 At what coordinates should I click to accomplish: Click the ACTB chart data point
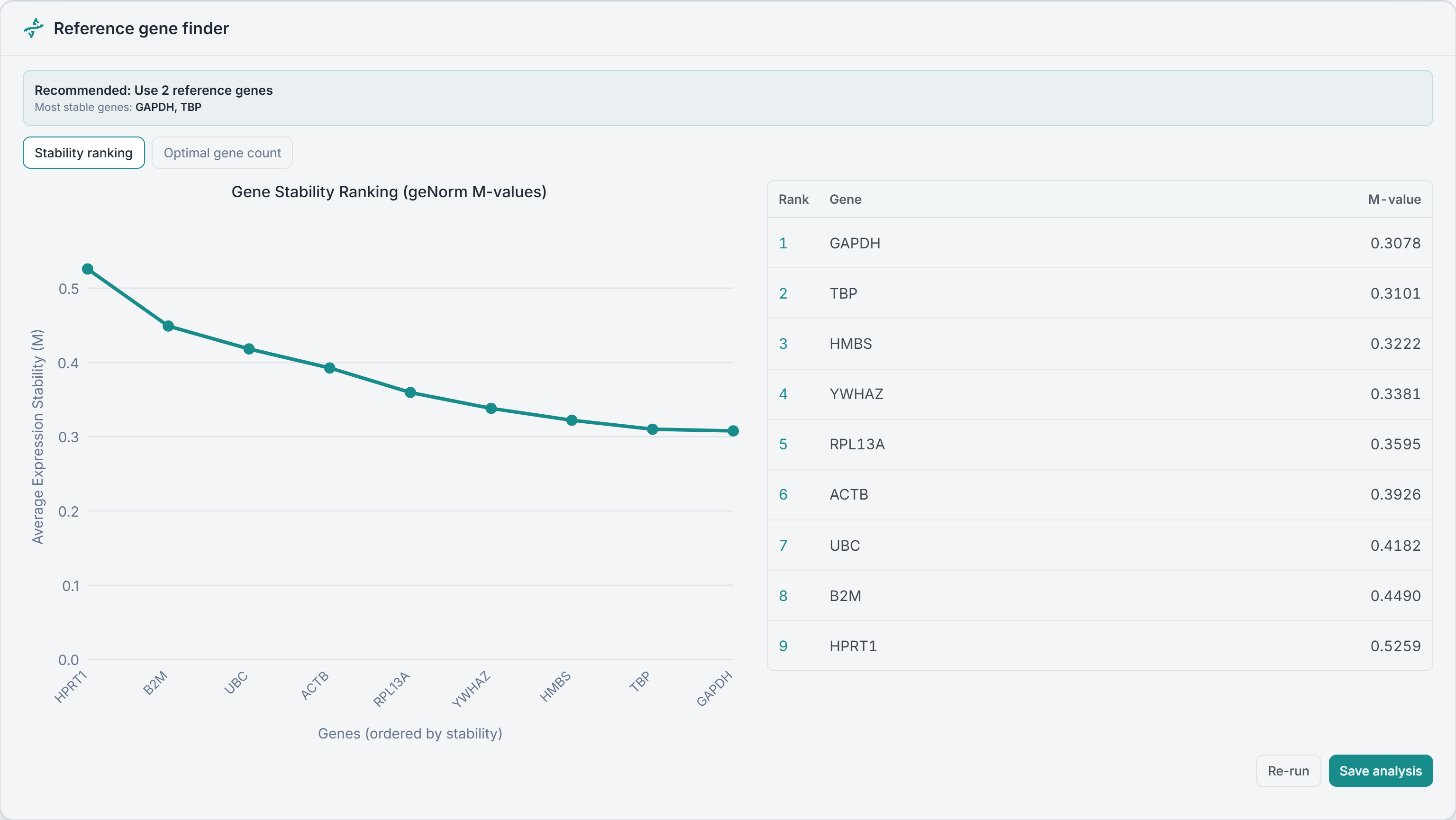(x=330, y=368)
